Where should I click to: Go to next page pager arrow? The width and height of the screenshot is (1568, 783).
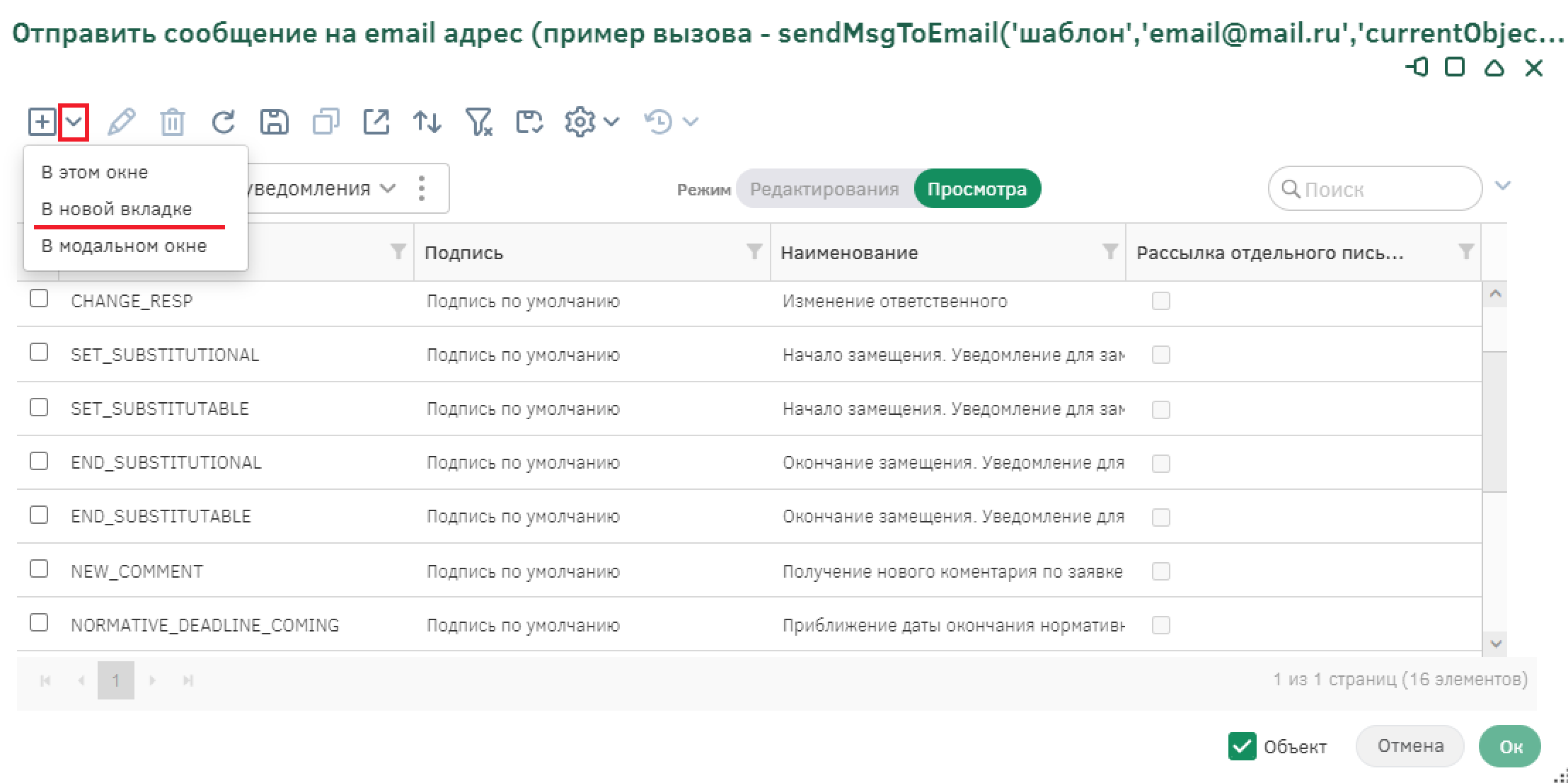(x=152, y=680)
